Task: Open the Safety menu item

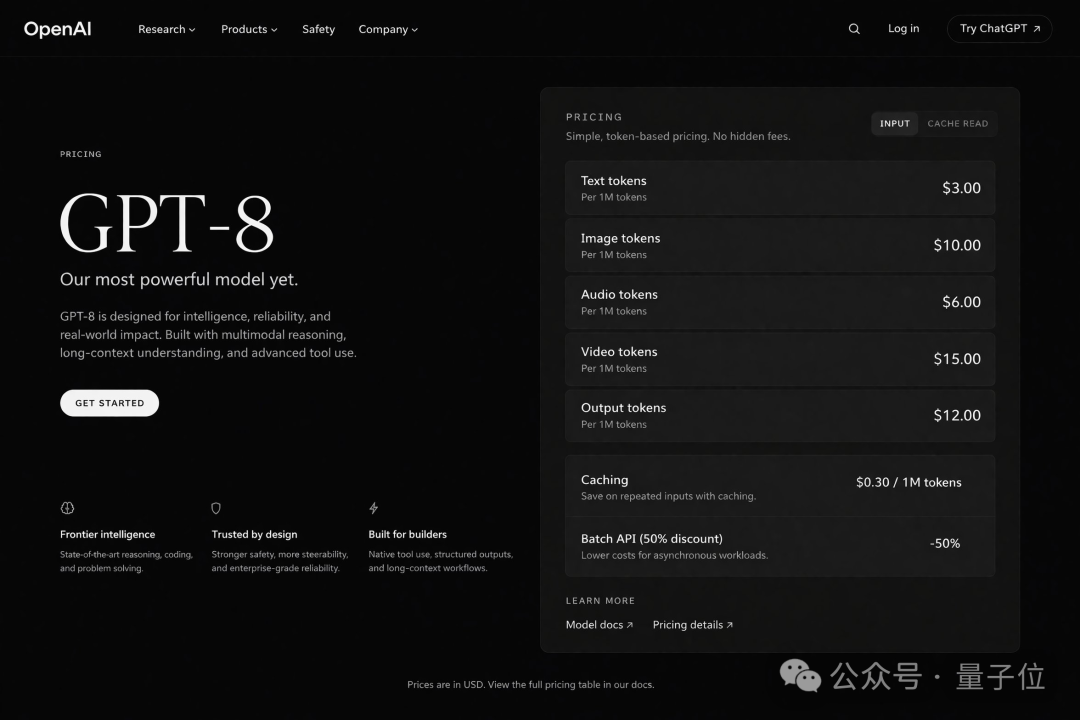Action: coord(318,29)
